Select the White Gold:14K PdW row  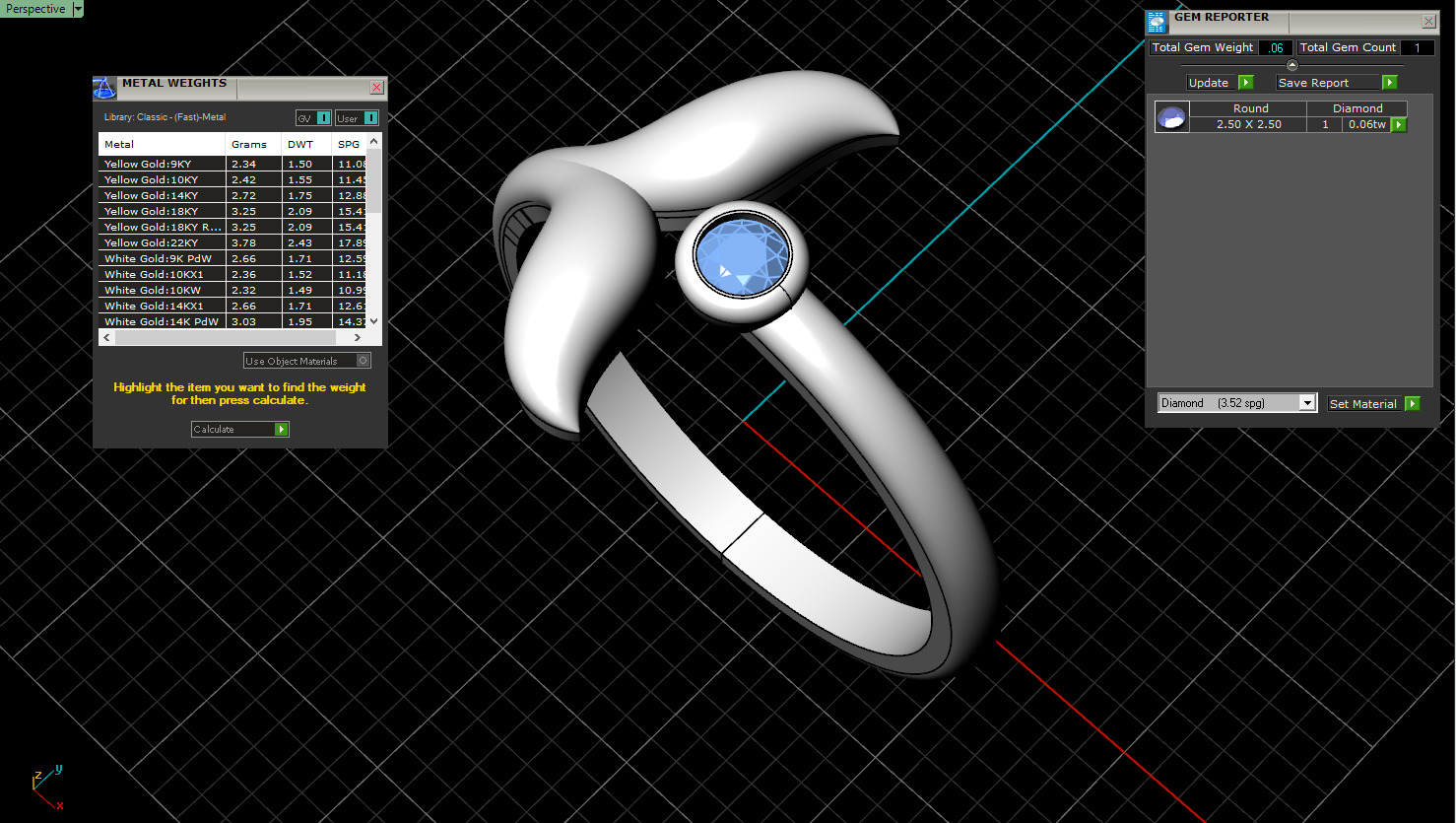pyautogui.click(x=232, y=321)
